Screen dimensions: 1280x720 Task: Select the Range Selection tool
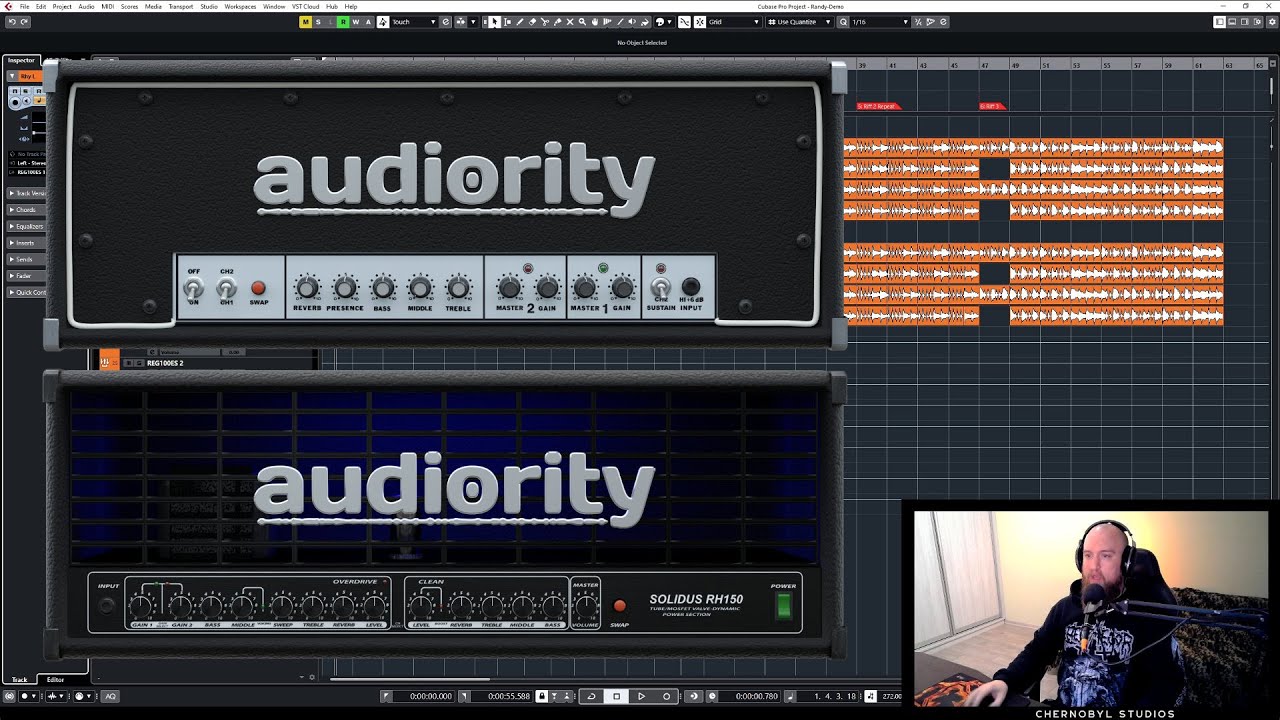(507, 22)
